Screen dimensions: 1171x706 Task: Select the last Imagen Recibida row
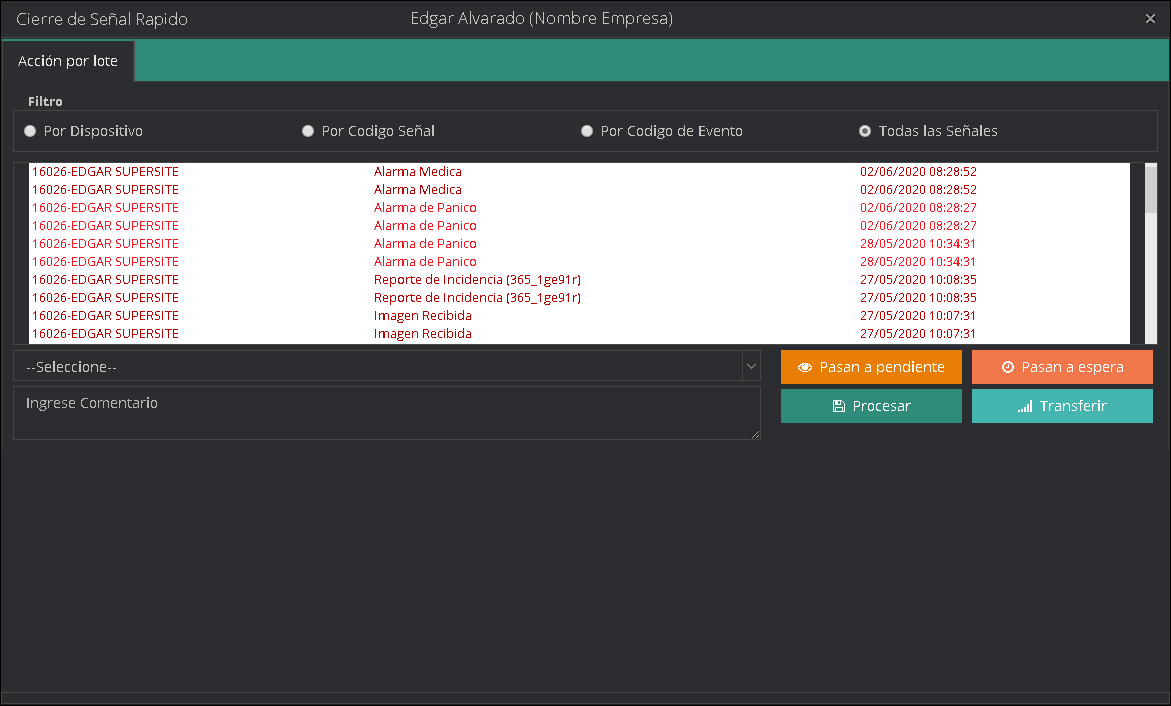[422, 334]
